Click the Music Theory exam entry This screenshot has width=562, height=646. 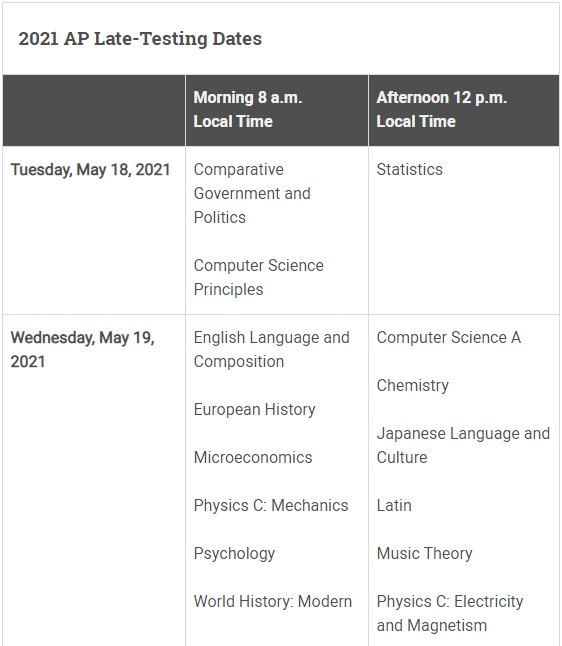(424, 554)
